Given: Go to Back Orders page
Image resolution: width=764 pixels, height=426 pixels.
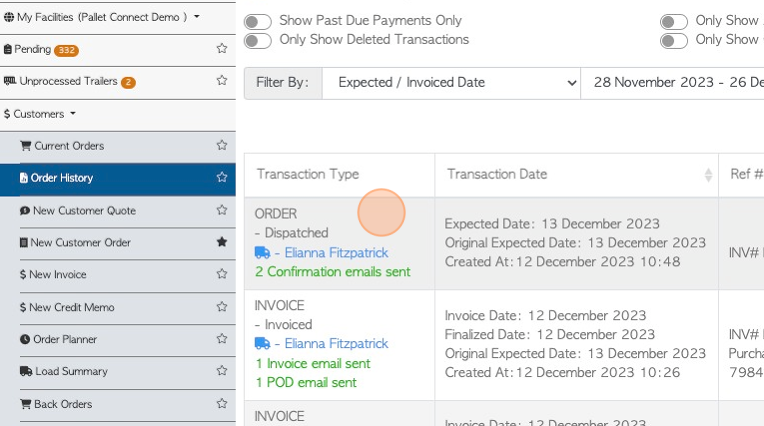Looking at the screenshot, I should (63, 404).
